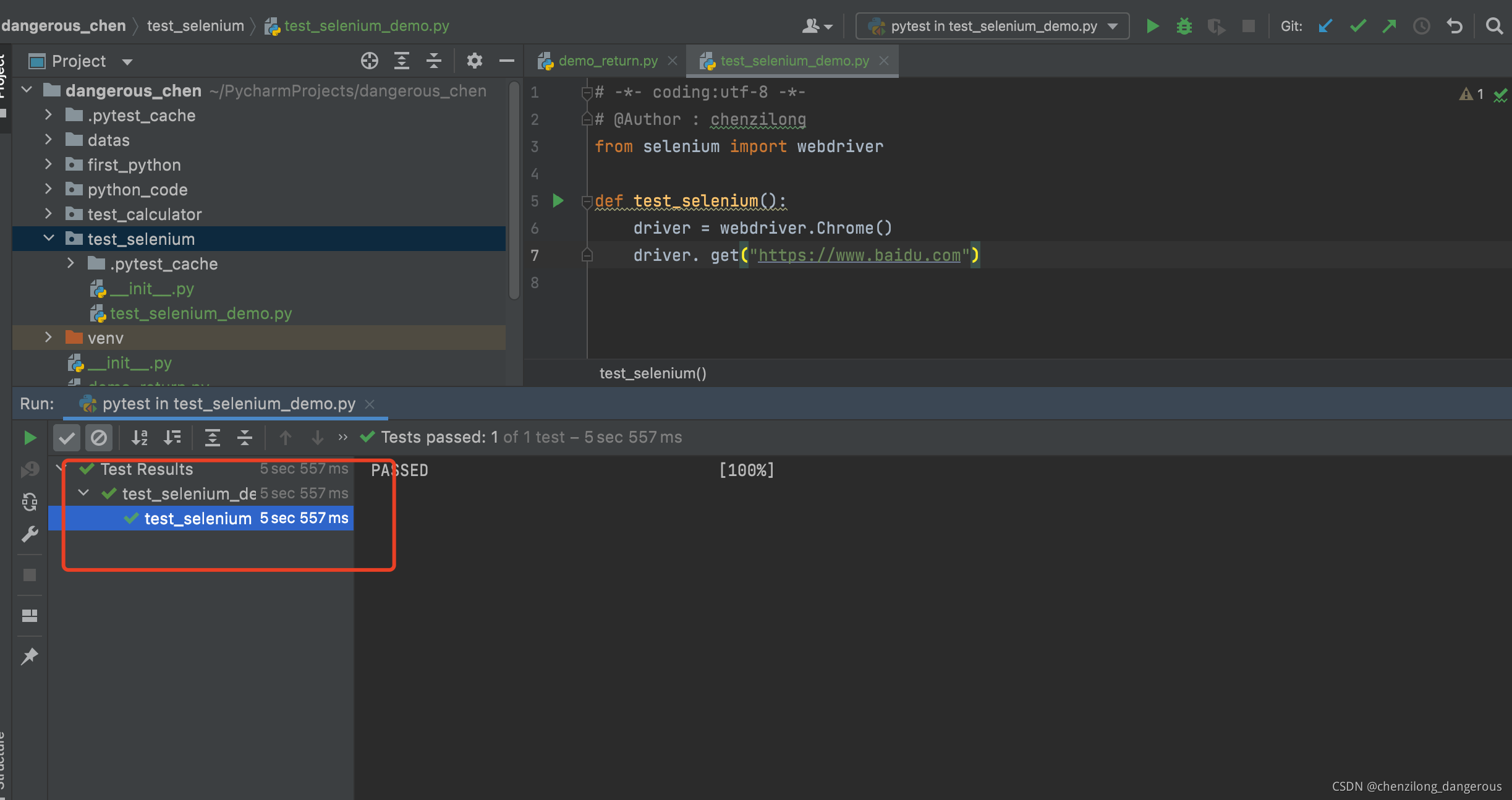Collapse the test_selenium folder

click(48, 239)
